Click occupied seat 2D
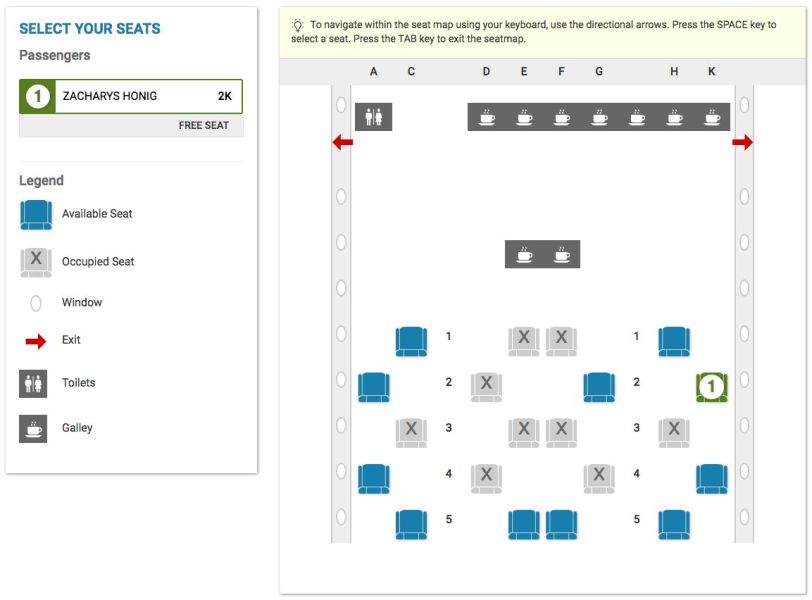 486,387
